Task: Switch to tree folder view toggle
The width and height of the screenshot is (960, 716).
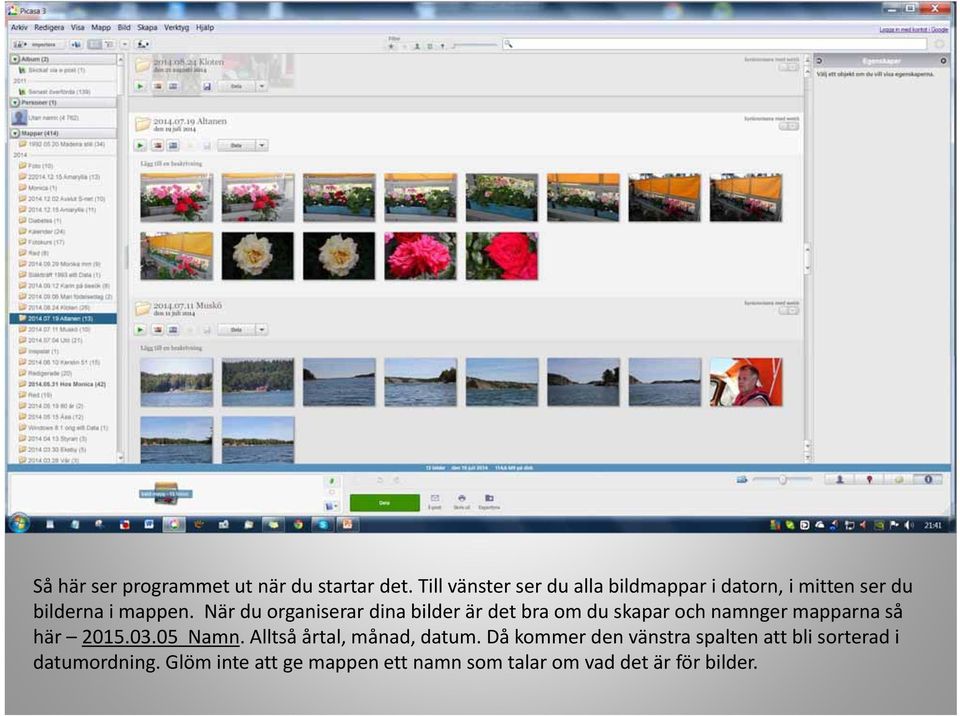Action: (109, 44)
